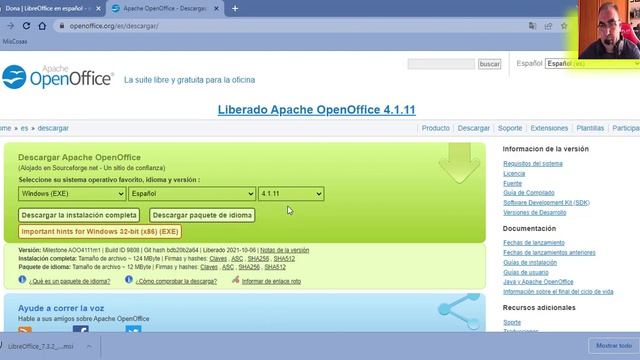Open the Extensiones menu item
Screen dimensions: 640x360
point(549,128)
